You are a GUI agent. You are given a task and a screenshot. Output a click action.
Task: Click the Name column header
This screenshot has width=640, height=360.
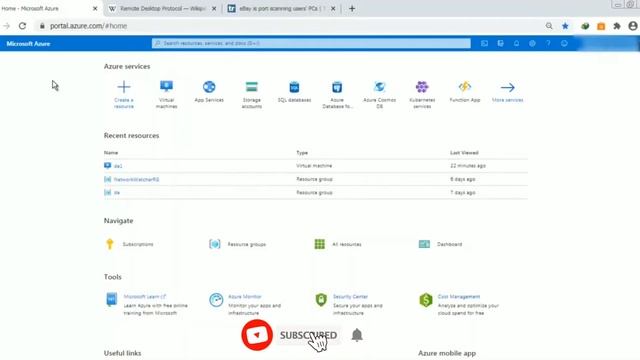[x=111, y=153]
